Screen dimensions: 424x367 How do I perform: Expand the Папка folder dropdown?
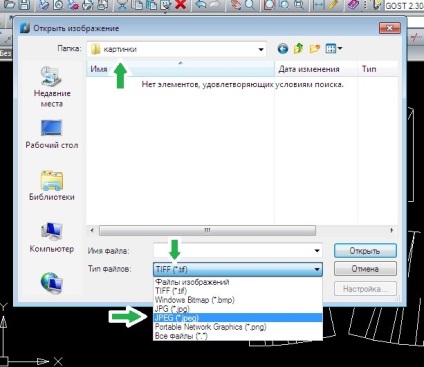pos(261,50)
